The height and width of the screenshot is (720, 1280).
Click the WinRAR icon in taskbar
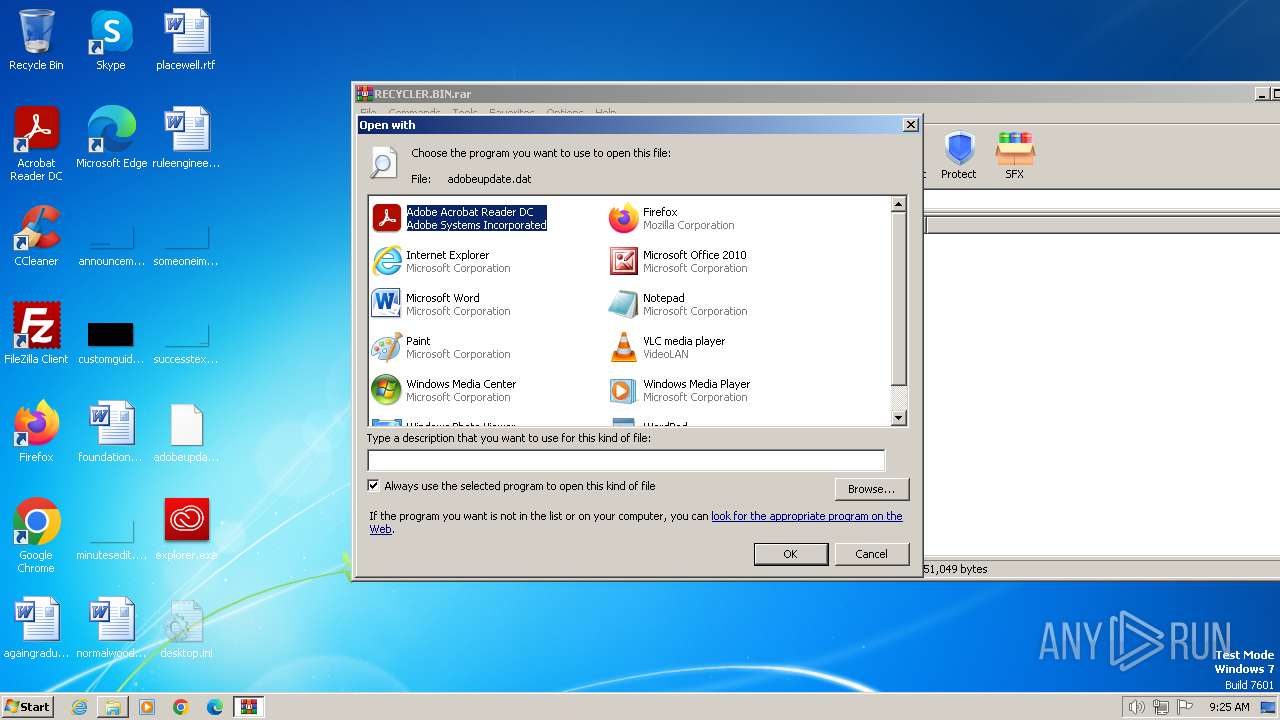[x=248, y=707]
